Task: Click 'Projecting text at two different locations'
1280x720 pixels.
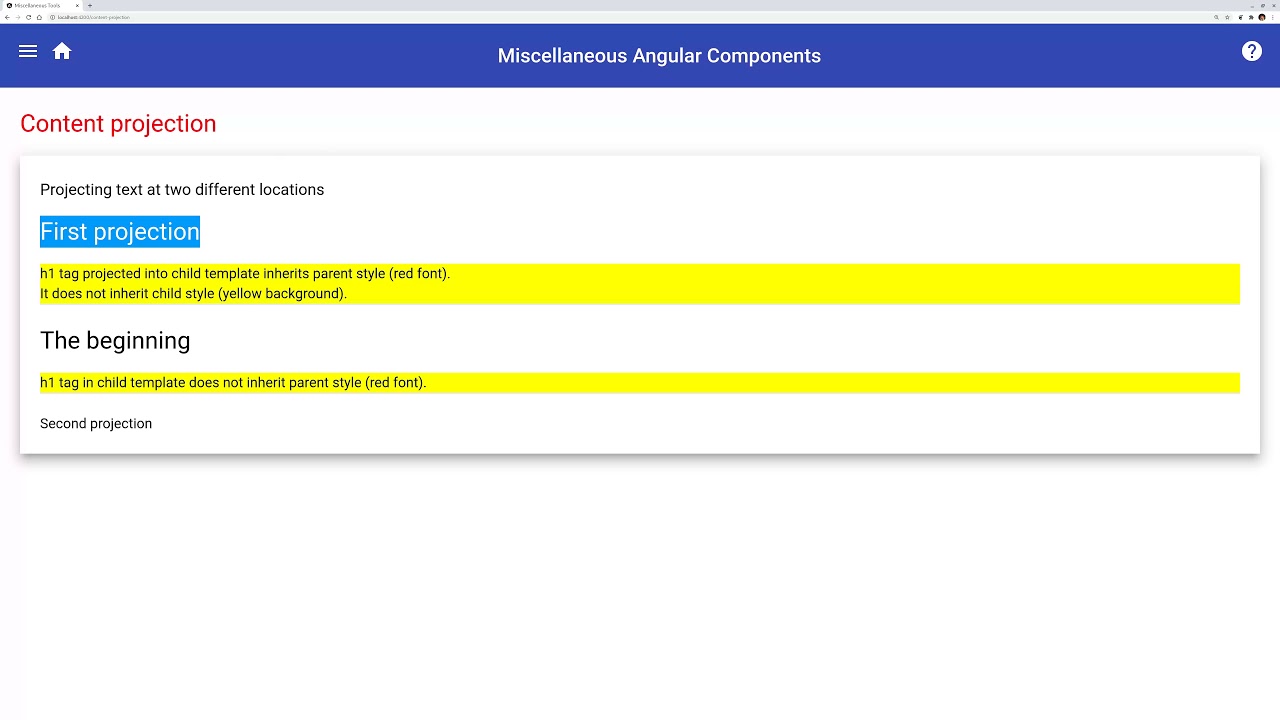Action: click(182, 190)
